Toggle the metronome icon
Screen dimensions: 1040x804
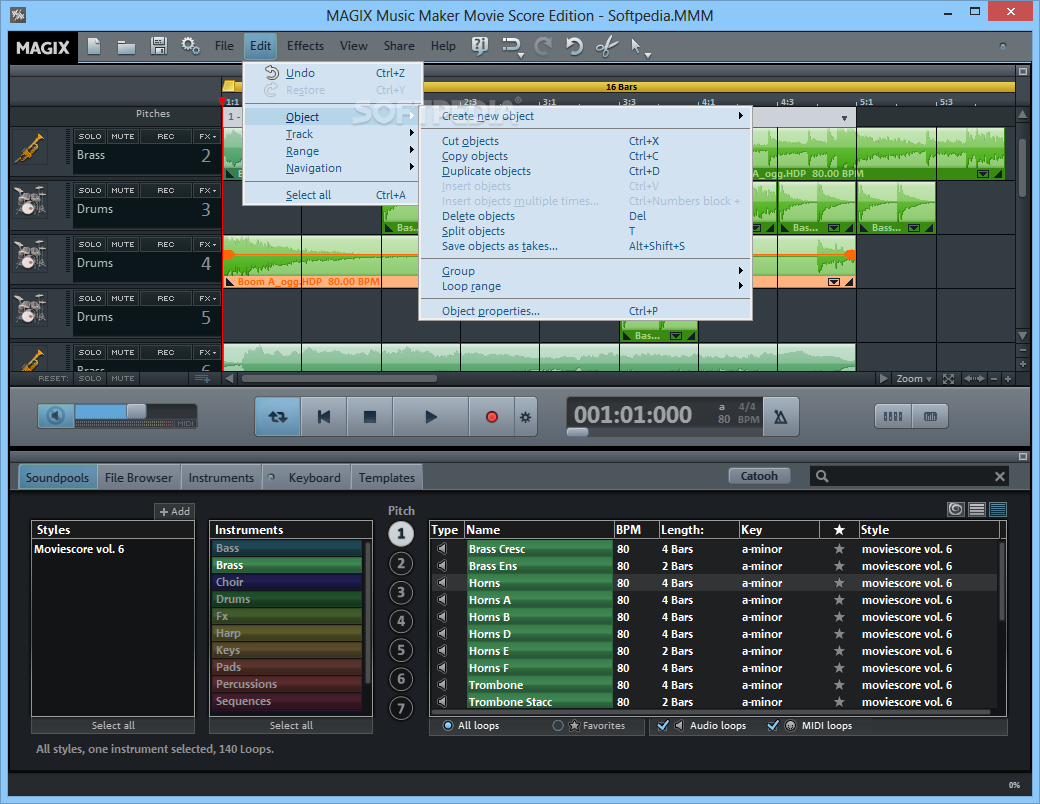click(781, 417)
